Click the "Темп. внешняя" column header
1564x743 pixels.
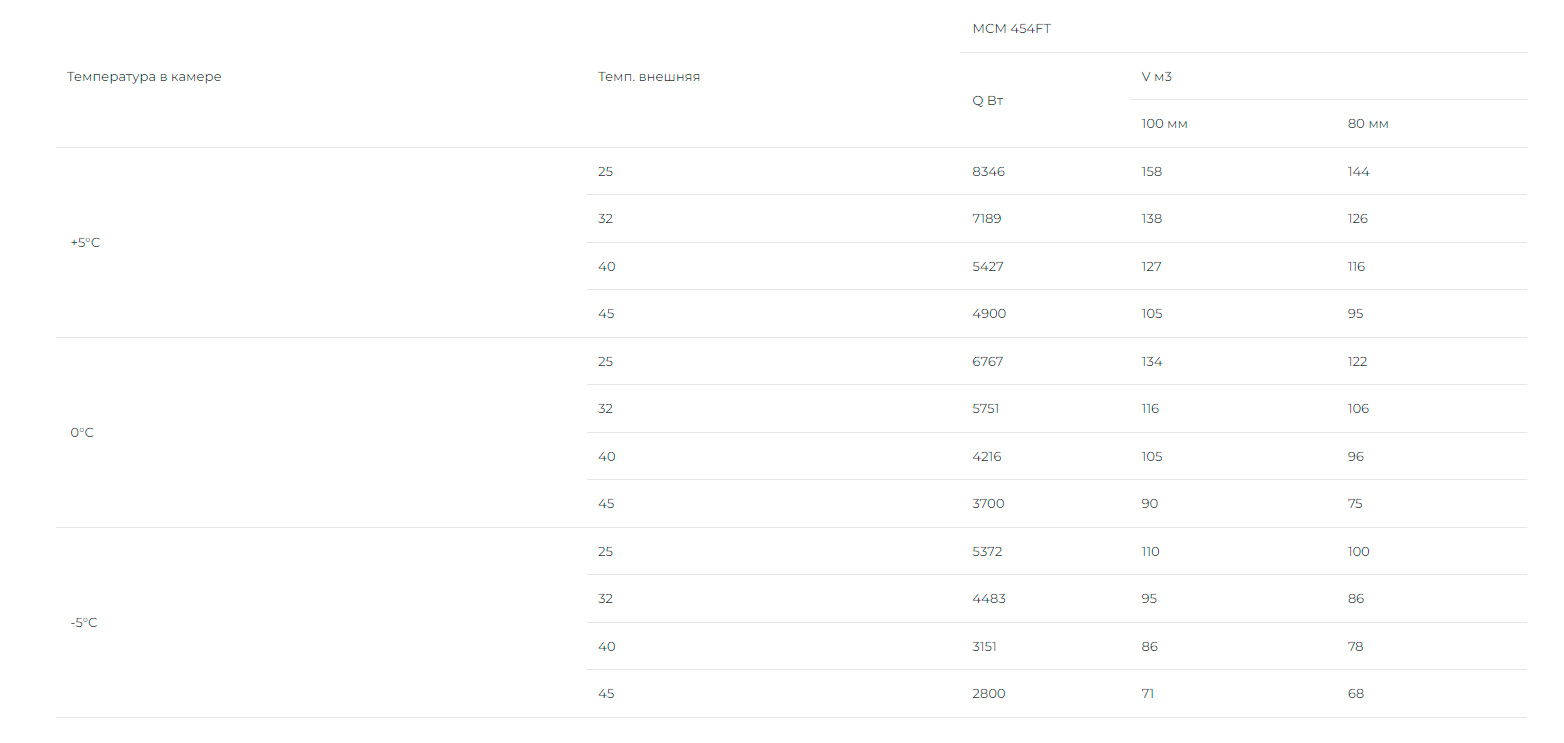pyautogui.click(x=649, y=77)
